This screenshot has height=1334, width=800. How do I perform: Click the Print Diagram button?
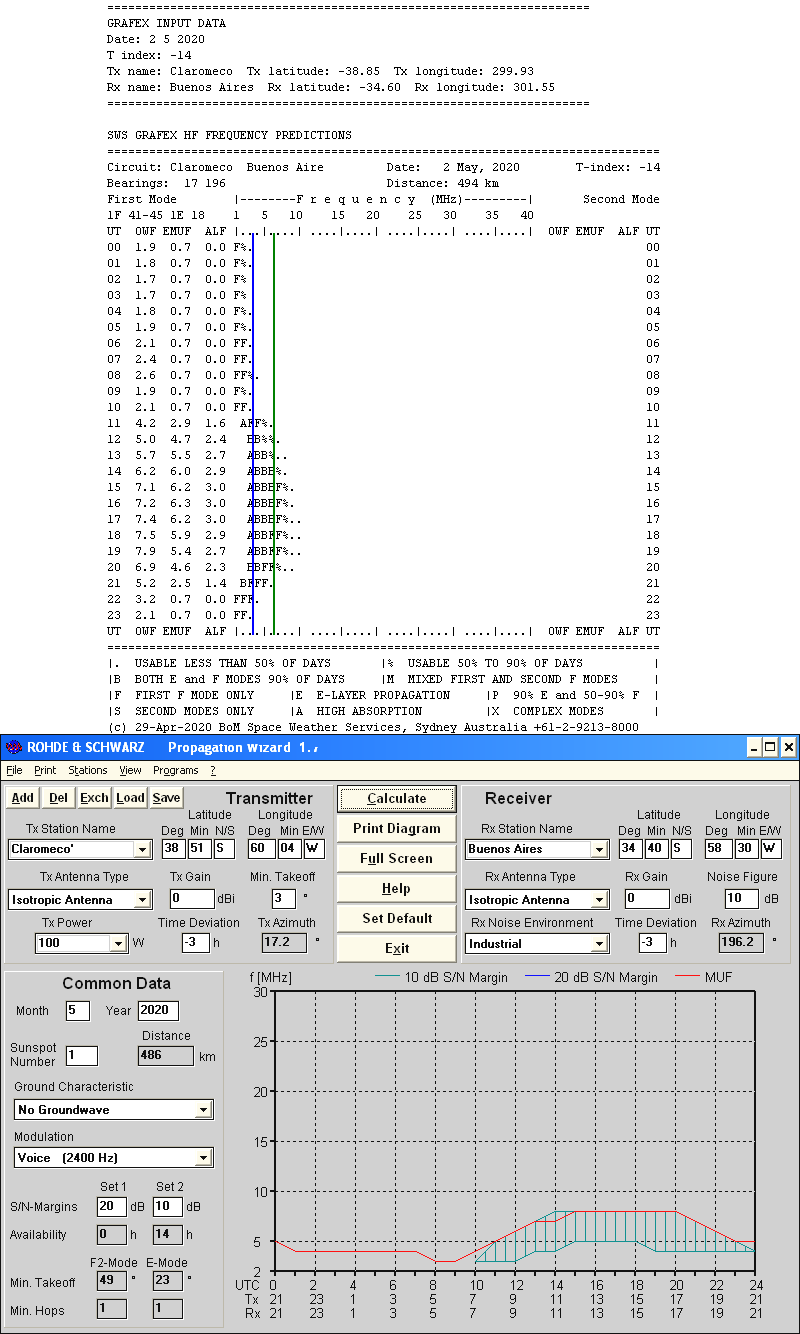396,828
